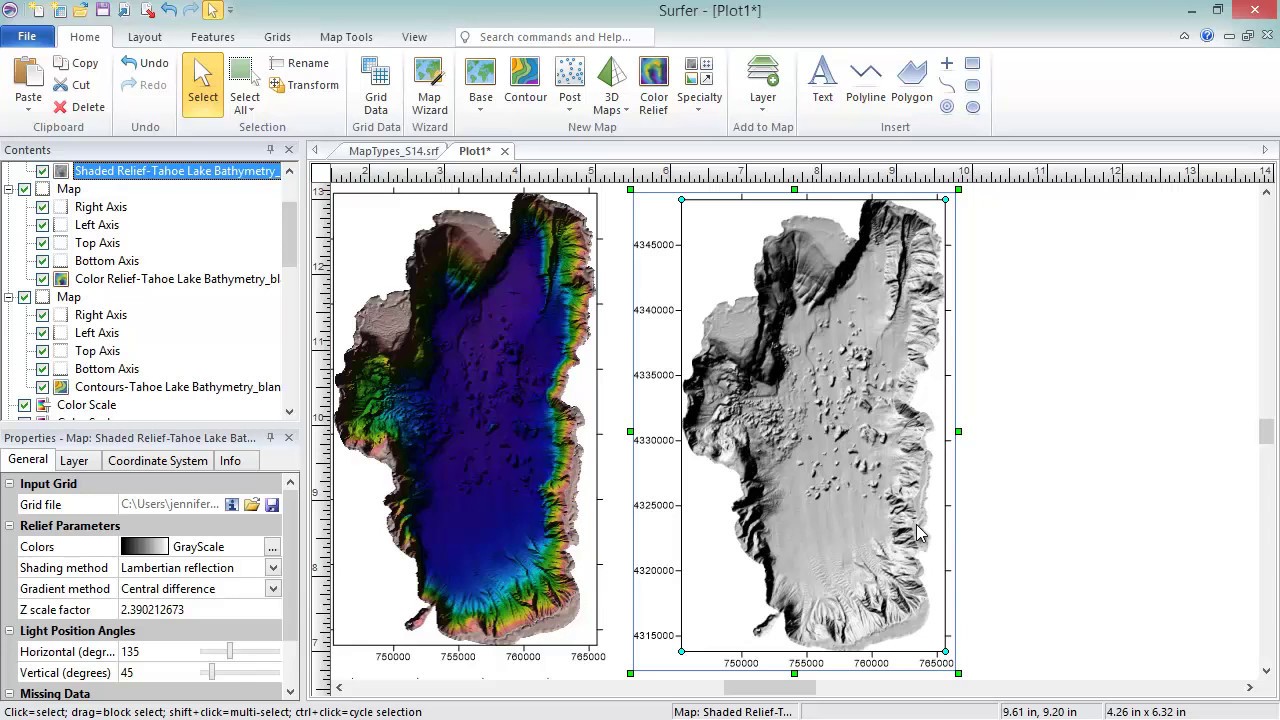Switch to the MapTypes_S14.srf document tab
This screenshot has width=1280, height=720.
[393, 151]
